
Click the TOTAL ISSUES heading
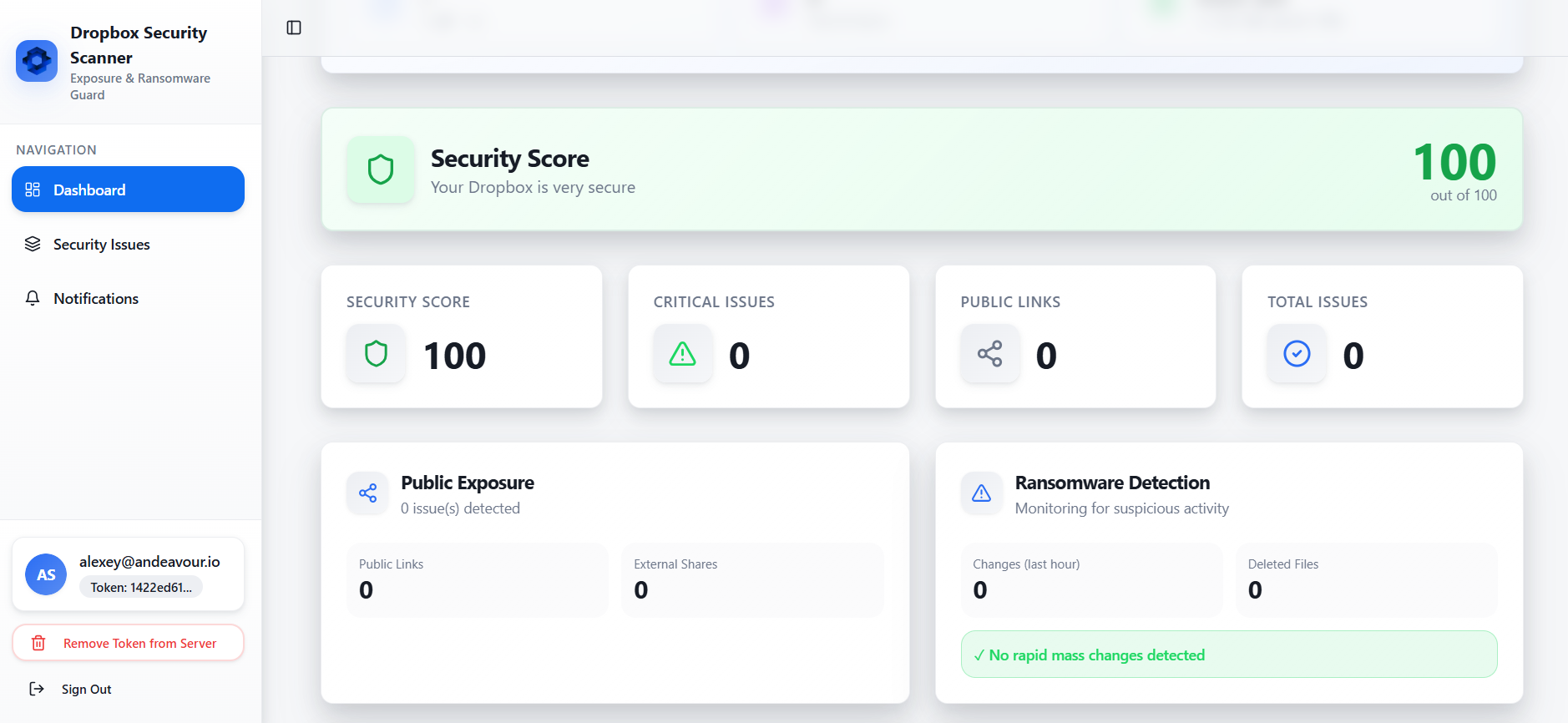[x=1318, y=302]
